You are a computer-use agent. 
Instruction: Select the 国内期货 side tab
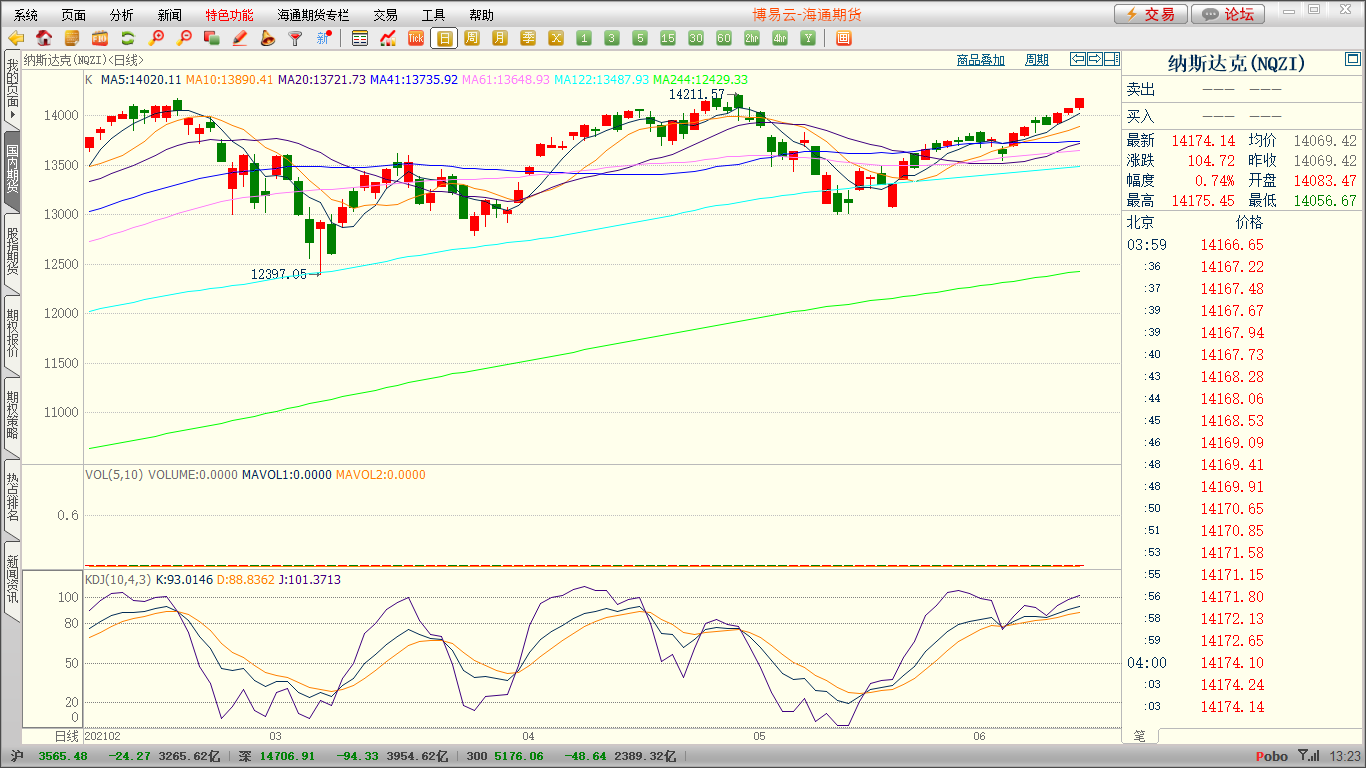(12, 170)
